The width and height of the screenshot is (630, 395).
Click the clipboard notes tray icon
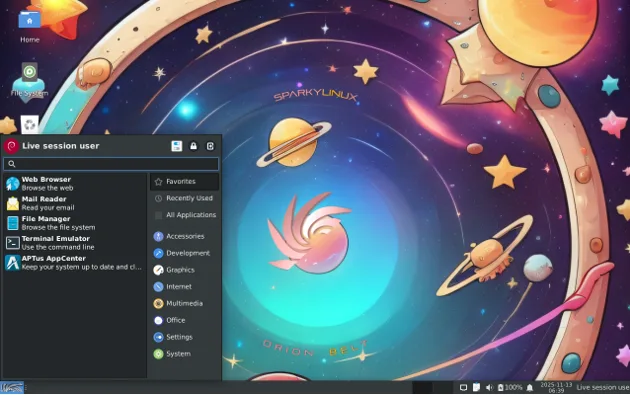pyautogui.click(x=476, y=388)
